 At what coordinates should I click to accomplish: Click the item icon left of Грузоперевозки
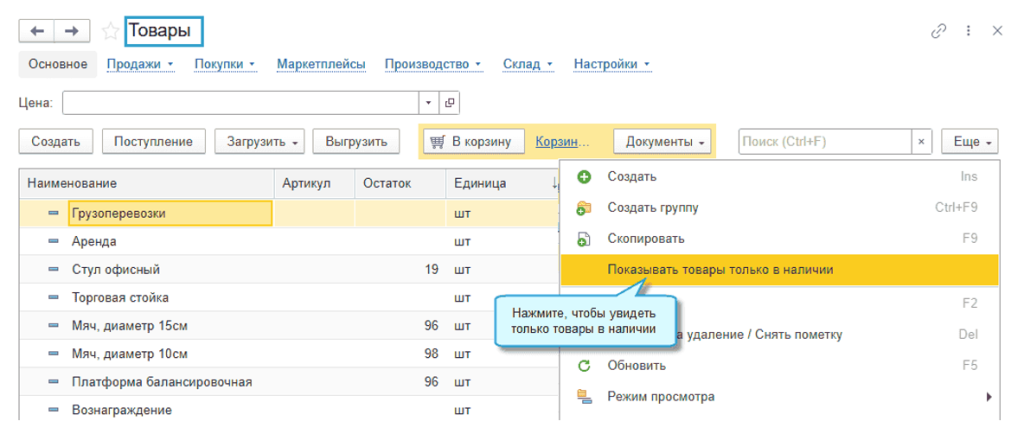pyautogui.click(x=54, y=213)
